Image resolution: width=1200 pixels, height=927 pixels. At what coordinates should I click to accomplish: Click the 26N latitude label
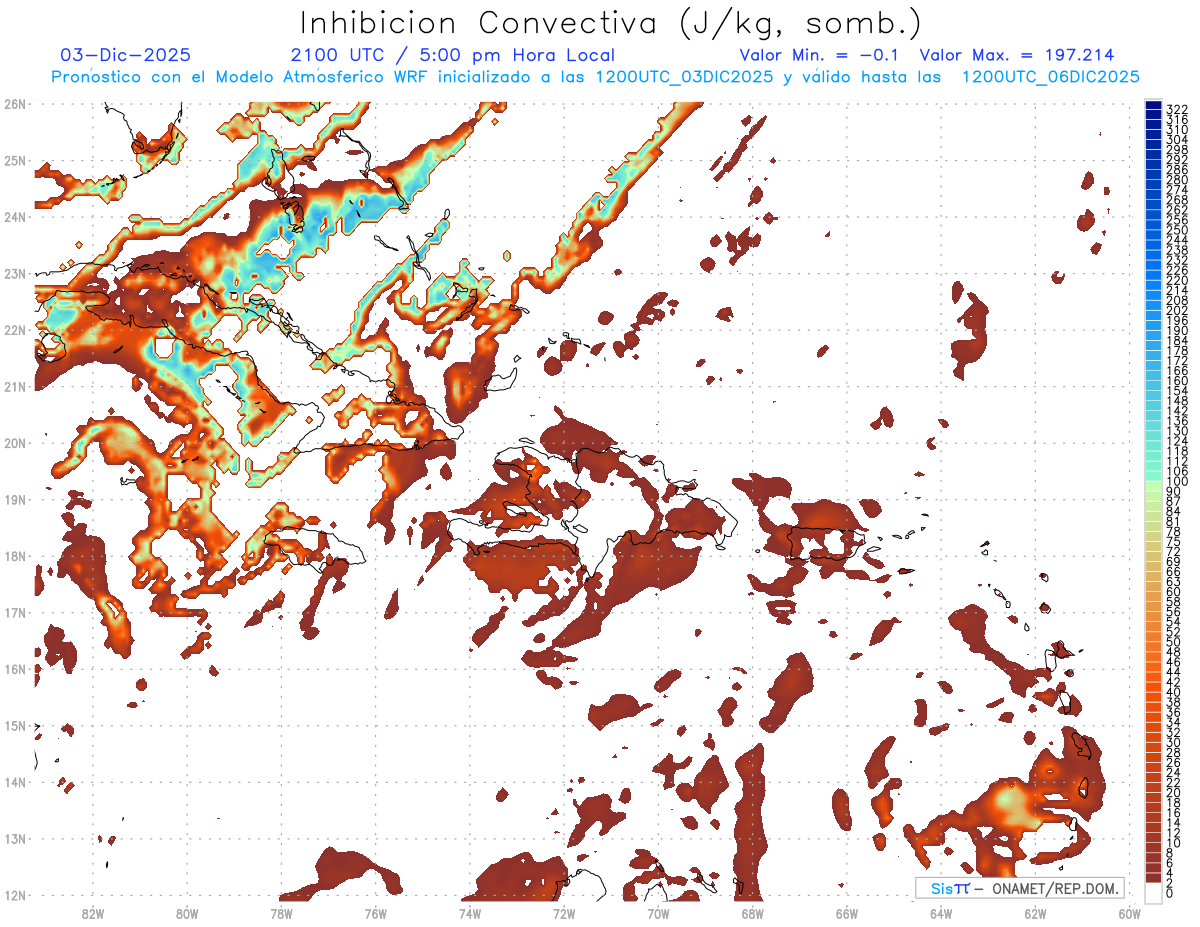pos(15,104)
